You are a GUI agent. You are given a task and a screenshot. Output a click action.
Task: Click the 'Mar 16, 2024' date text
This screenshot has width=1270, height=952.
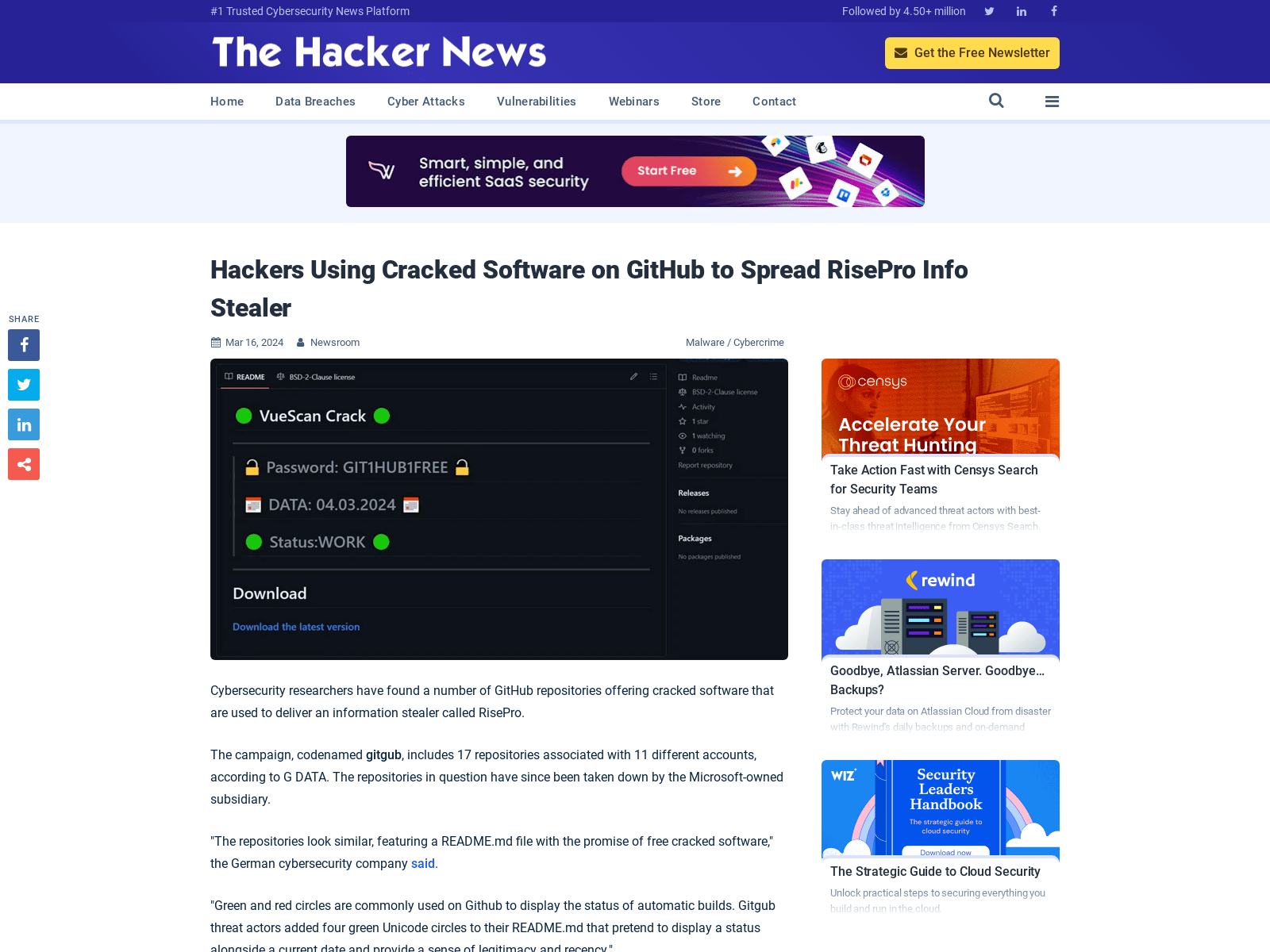254,343
